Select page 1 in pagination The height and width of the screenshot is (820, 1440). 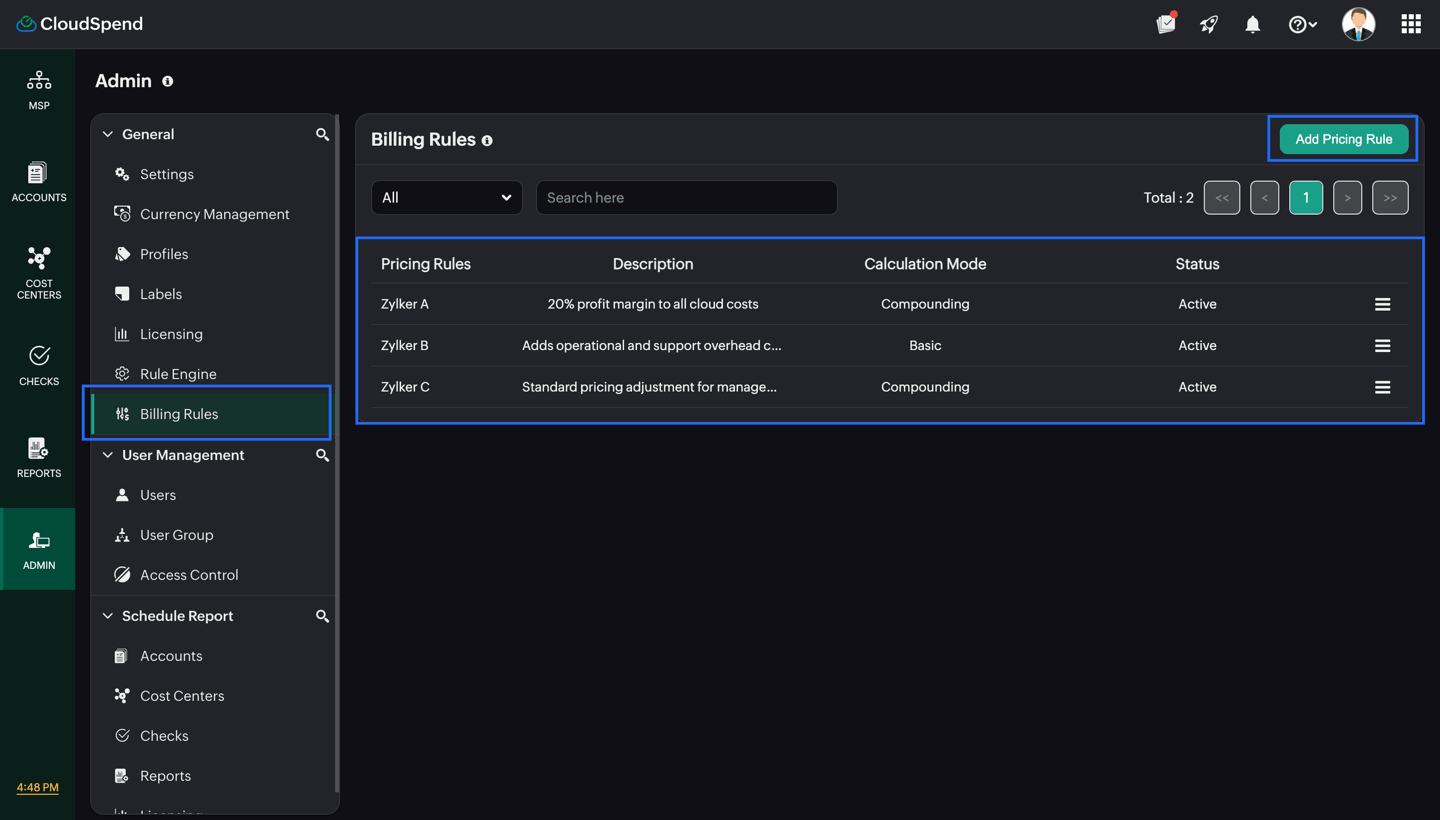click(x=1306, y=198)
